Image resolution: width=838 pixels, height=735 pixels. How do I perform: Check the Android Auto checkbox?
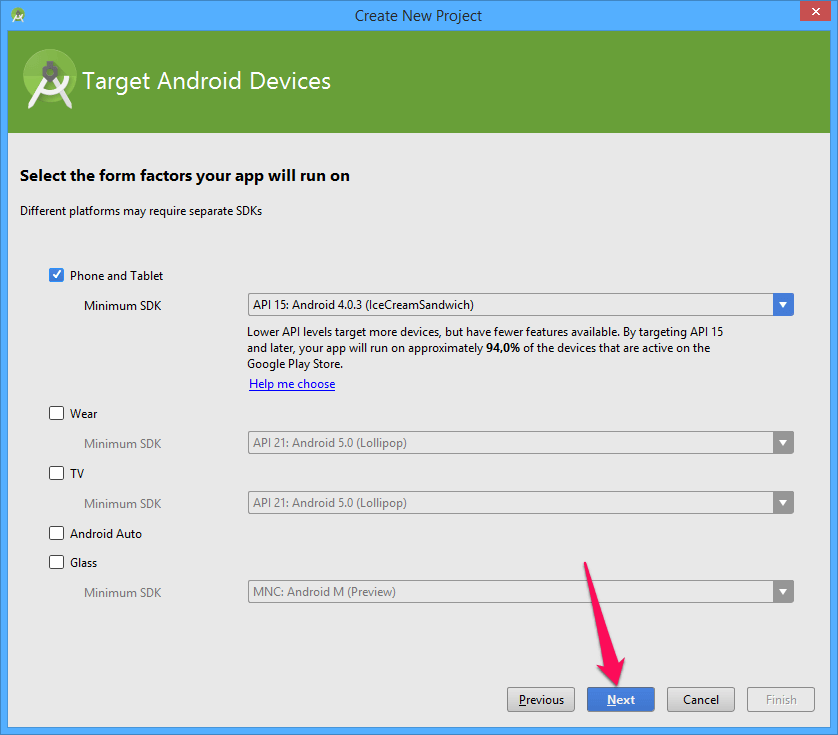point(56,533)
